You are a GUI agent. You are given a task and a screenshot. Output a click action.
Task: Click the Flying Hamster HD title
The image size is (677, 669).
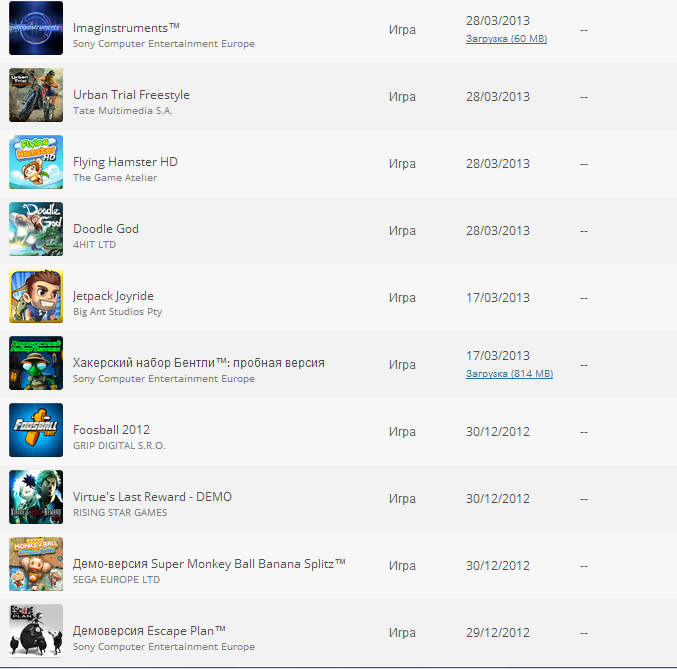point(125,162)
